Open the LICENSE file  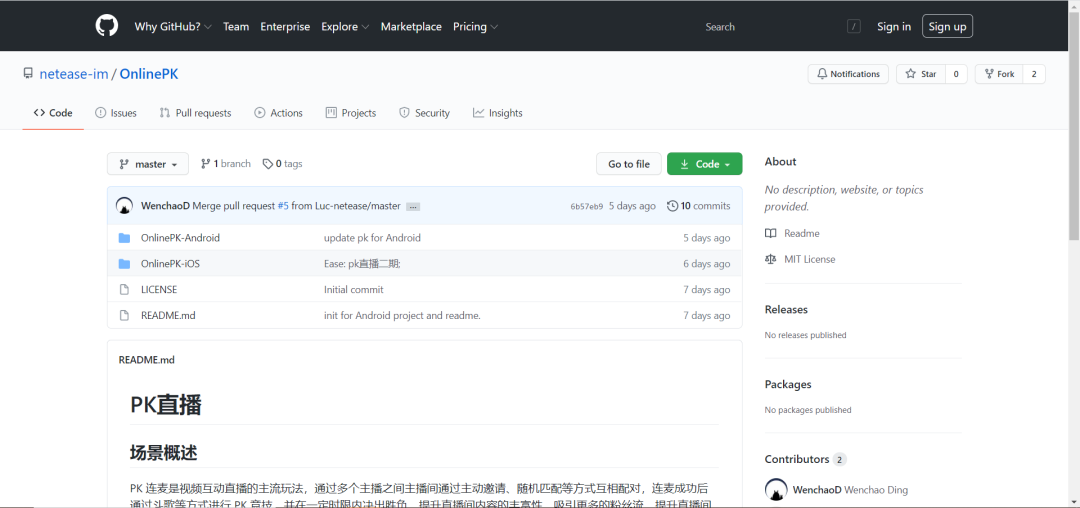pos(159,290)
